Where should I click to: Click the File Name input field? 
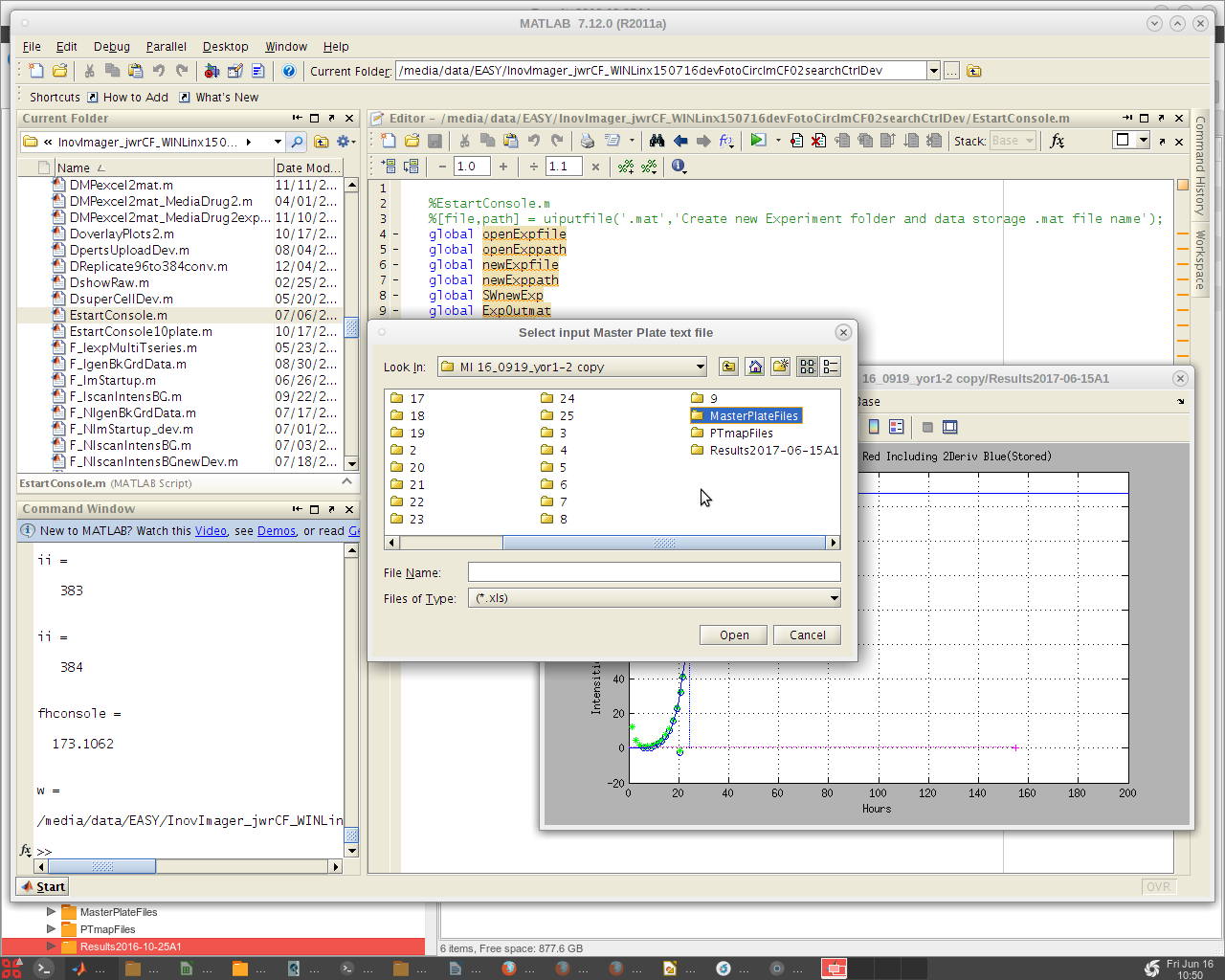pos(654,572)
